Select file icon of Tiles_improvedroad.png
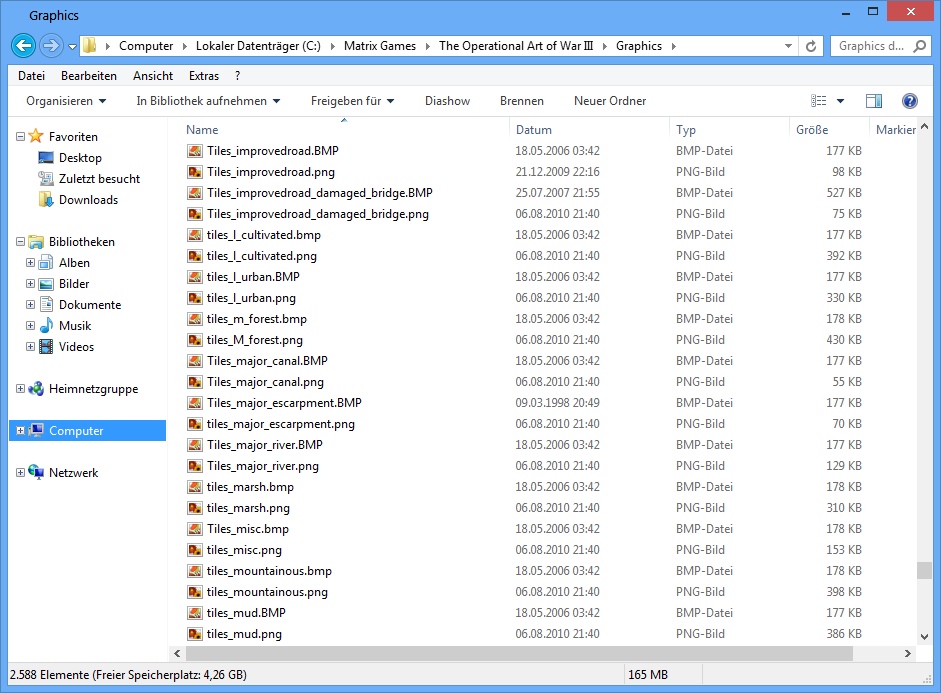Screen dimensions: 941x693 coord(194,172)
